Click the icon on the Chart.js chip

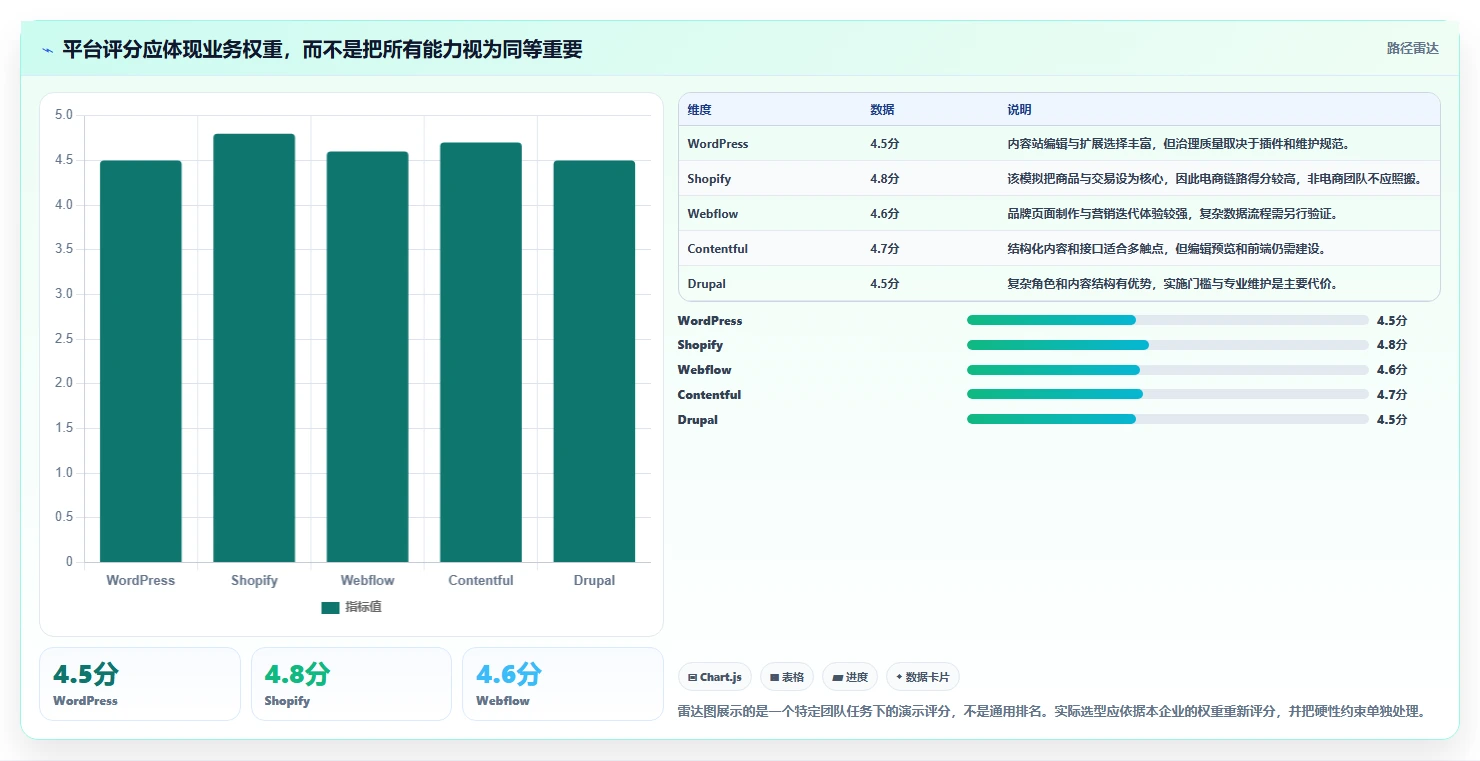pyautogui.click(x=692, y=678)
